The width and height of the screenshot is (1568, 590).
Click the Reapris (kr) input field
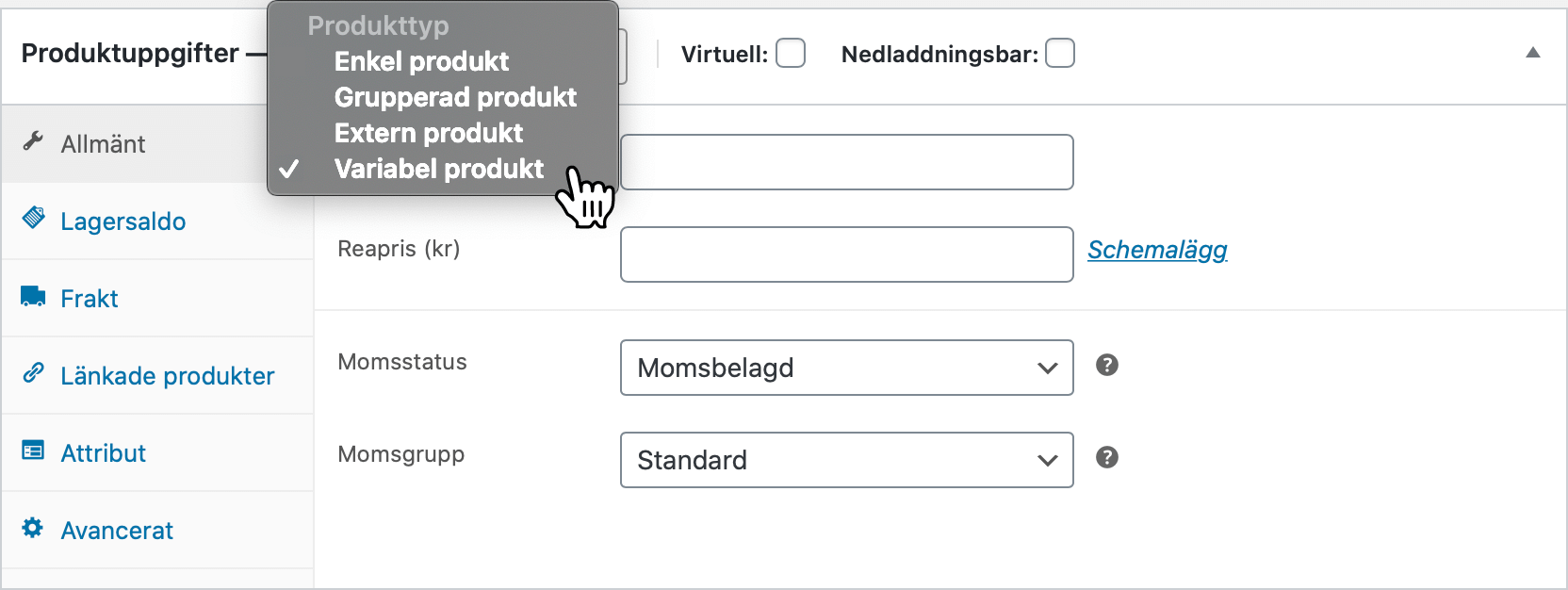(846, 254)
